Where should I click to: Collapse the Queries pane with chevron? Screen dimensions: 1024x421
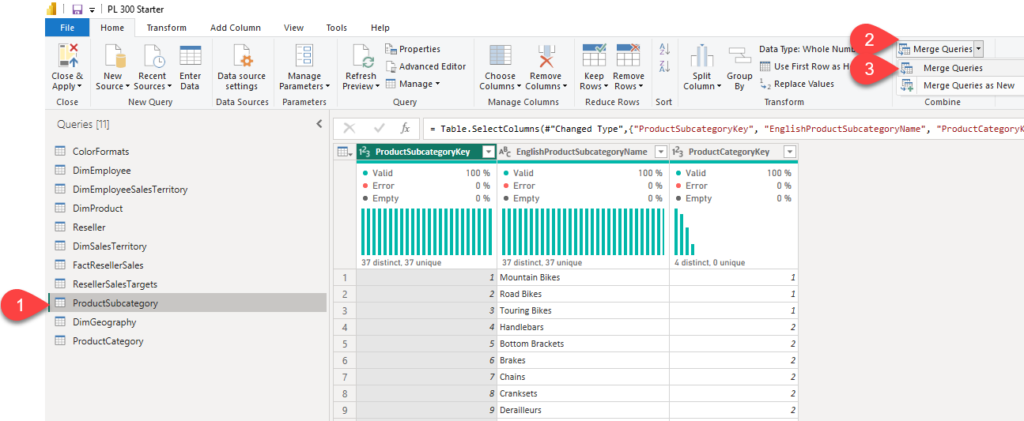click(x=319, y=124)
